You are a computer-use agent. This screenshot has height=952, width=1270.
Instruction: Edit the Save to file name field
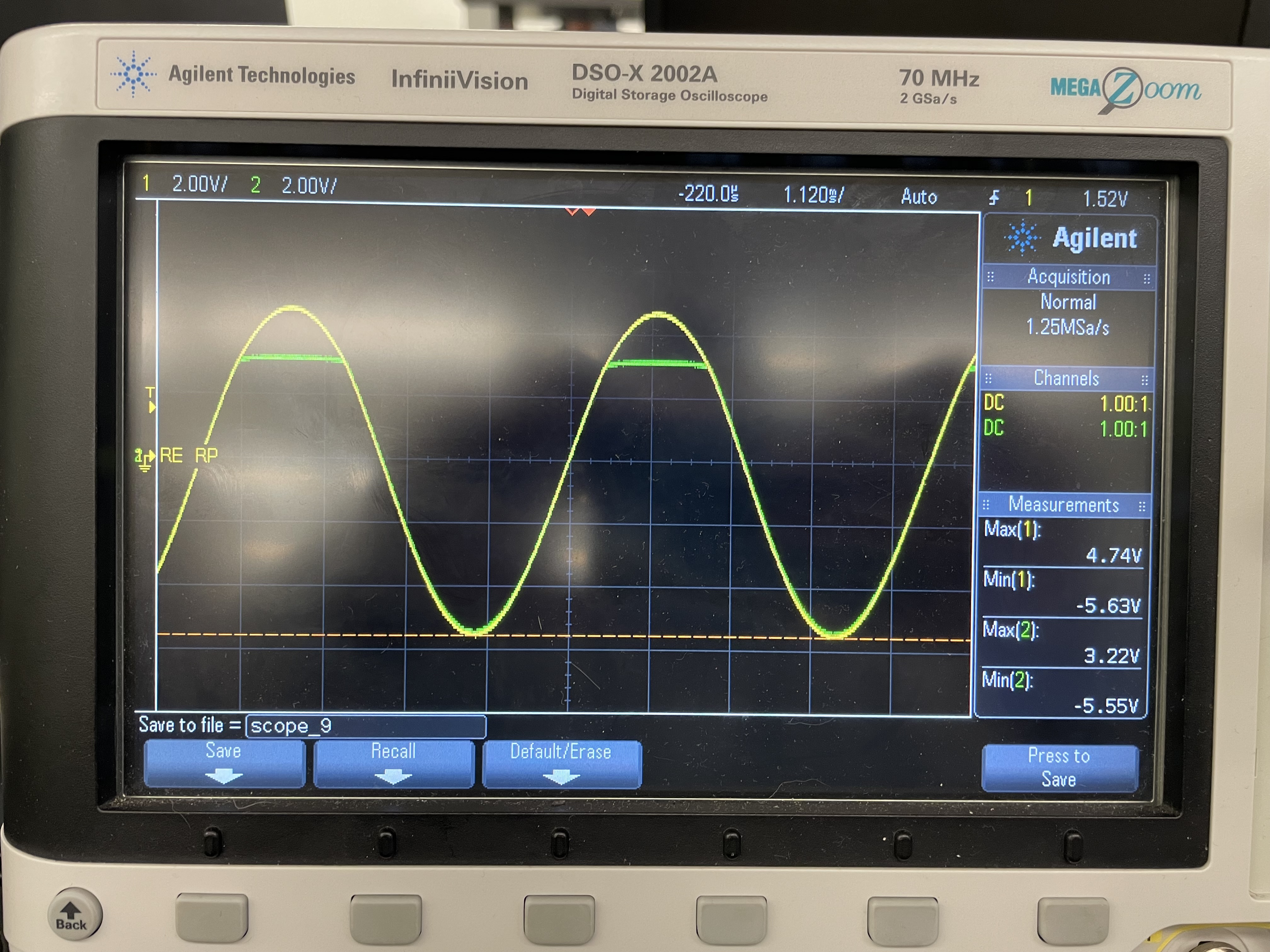(366, 726)
